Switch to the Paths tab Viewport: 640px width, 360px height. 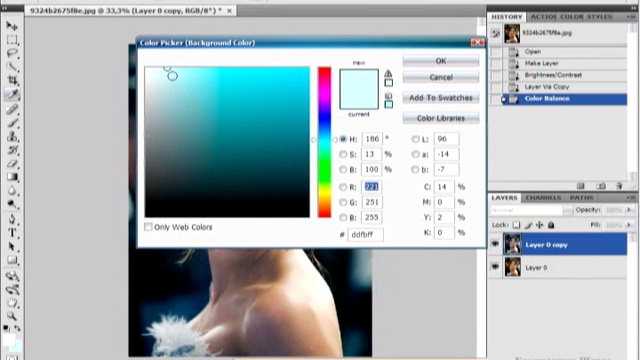click(x=581, y=198)
